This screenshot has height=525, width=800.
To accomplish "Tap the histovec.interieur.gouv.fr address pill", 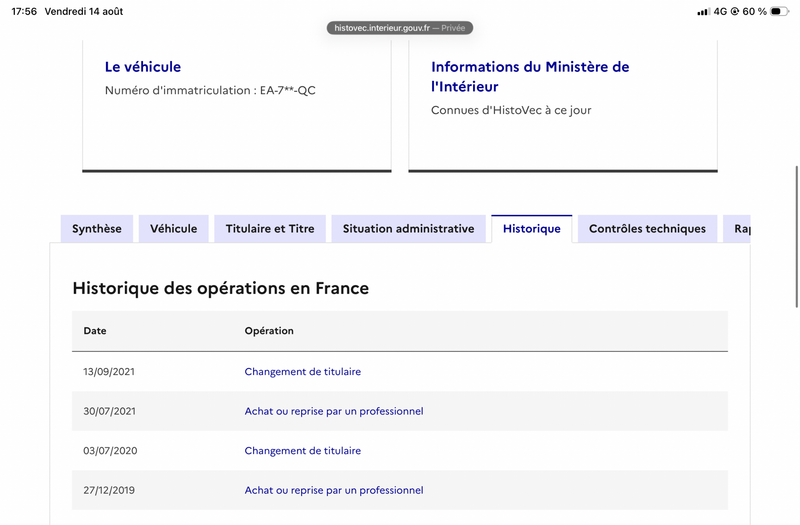I will (x=400, y=28).
